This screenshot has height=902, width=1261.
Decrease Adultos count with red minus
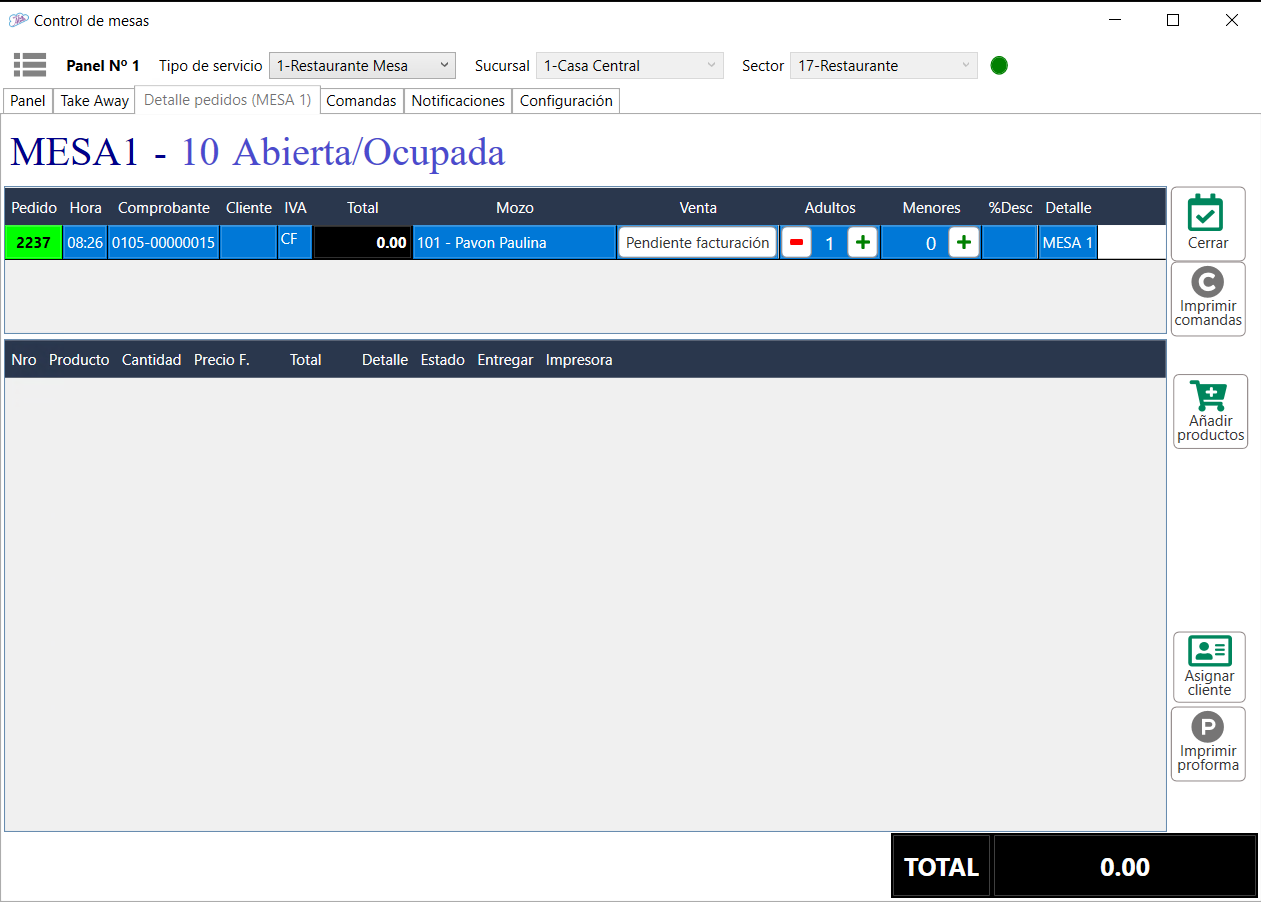tap(796, 243)
